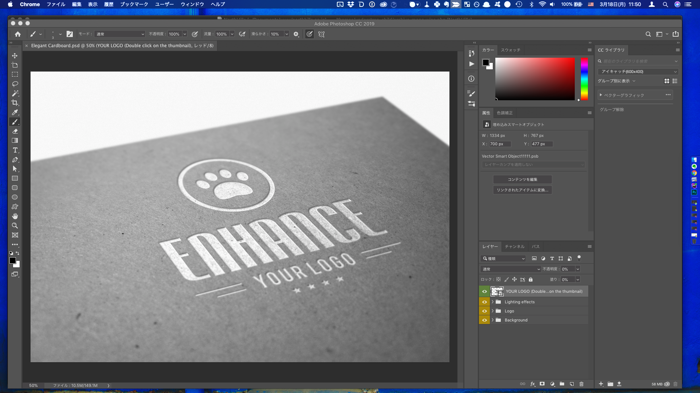Image resolution: width=700 pixels, height=393 pixels.
Task: Click the convert to linked item button
Action: pos(522,190)
